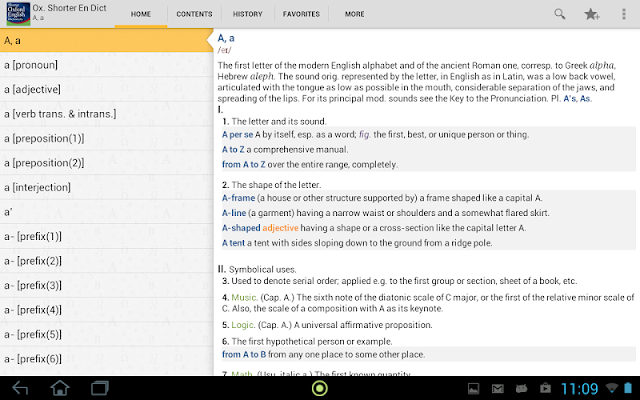Open 'a- [prefix(2)]' entry

point(107,261)
